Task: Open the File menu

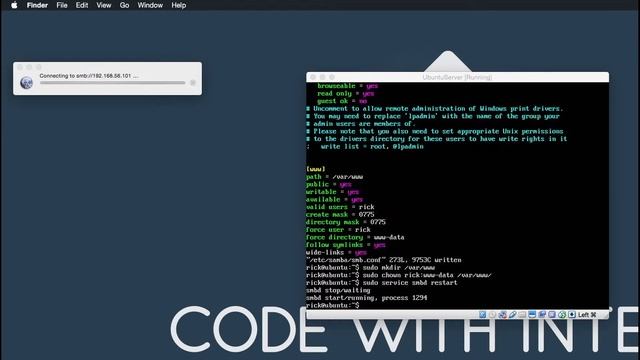Action: (62, 5)
